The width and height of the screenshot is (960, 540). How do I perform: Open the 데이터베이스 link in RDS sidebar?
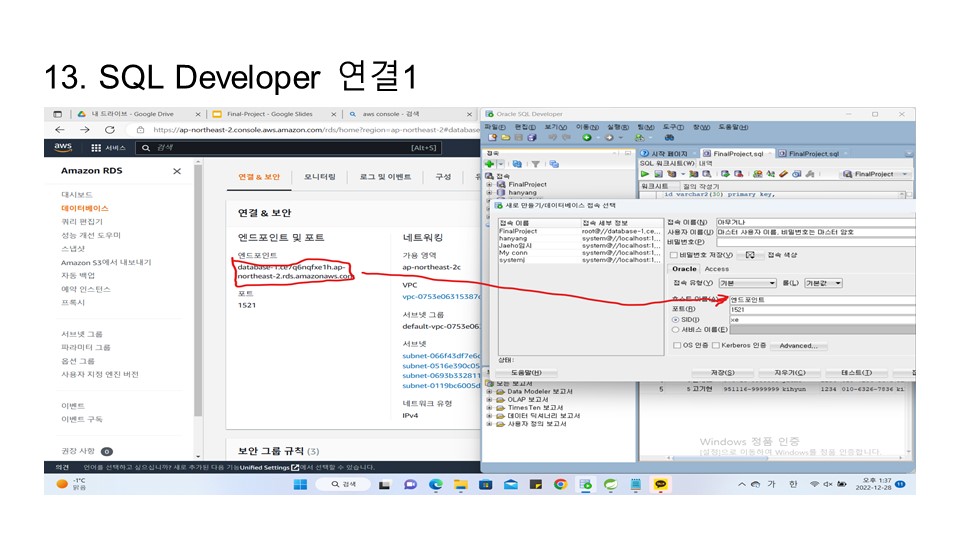pyautogui.click(x=85, y=208)
